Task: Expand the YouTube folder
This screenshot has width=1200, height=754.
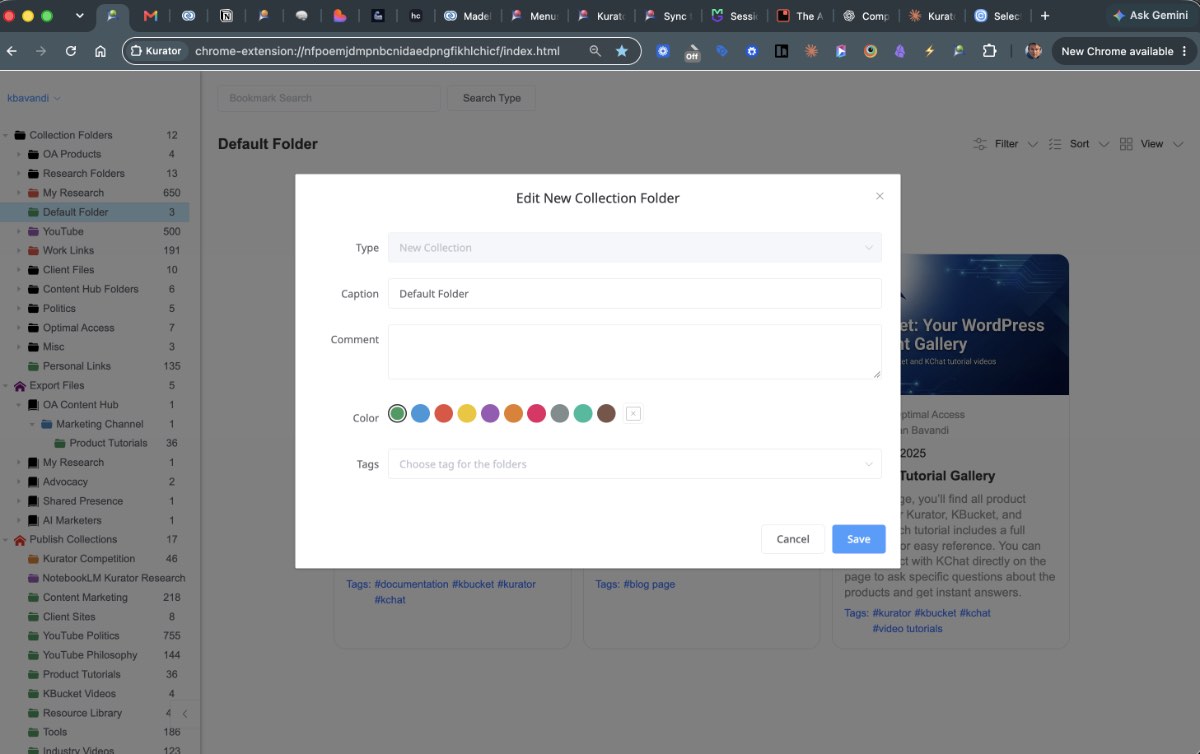Action: coord(19,231)
